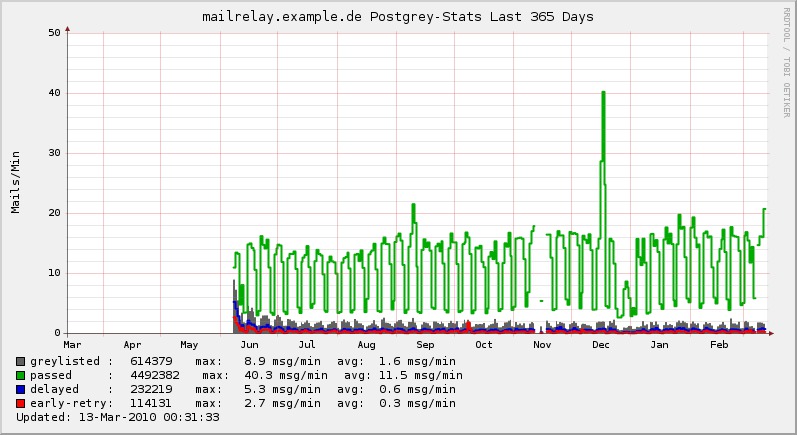The image size is (797, 435).
Task: Click the y-axis value 20
Action: [x=54, y=213]
